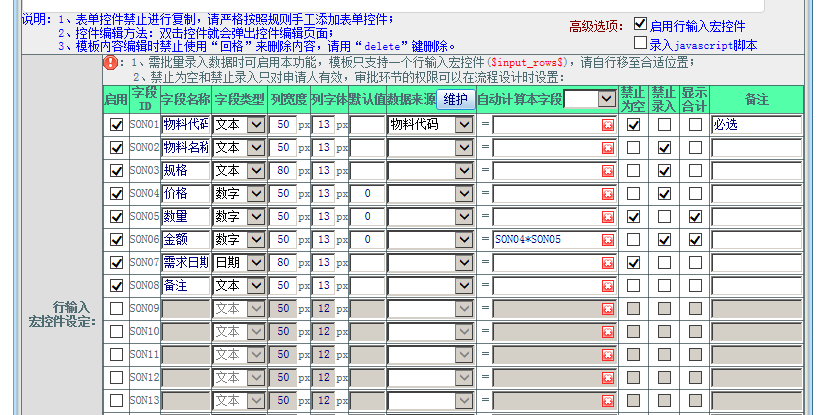Click the 金额 field name input
This screenshot has width=824, height=415.
point(185,240)
